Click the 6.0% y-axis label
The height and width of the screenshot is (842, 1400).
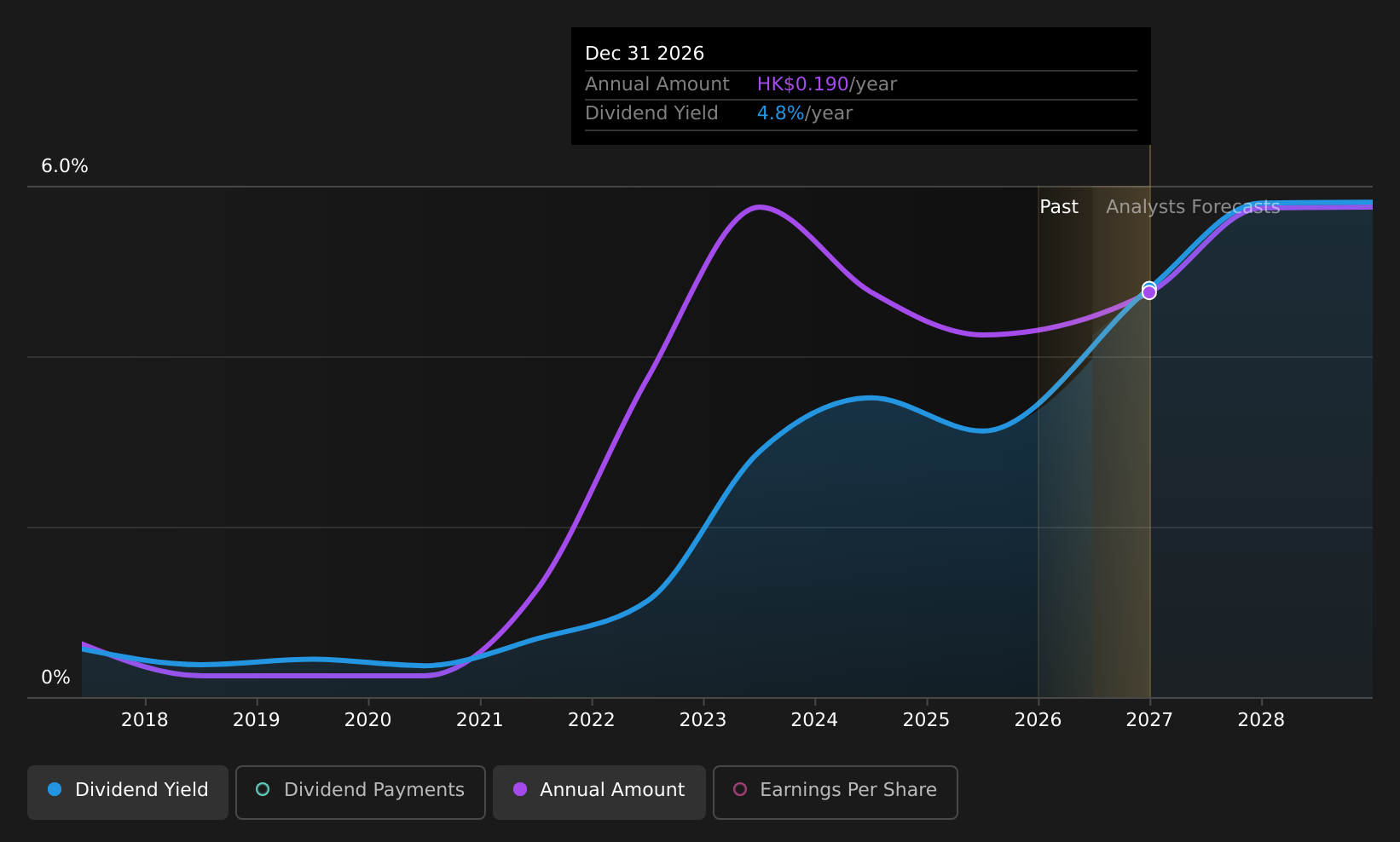pyautogui.click(x=65, y=166)
